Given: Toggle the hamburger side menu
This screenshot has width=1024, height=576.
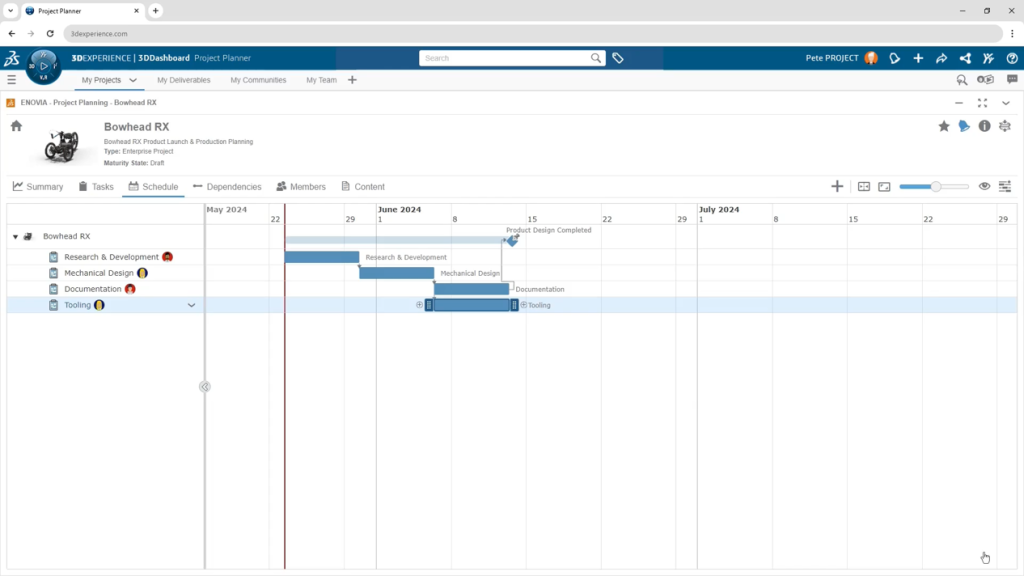Looking at the screenshot, I should click(x=11, y=80).
